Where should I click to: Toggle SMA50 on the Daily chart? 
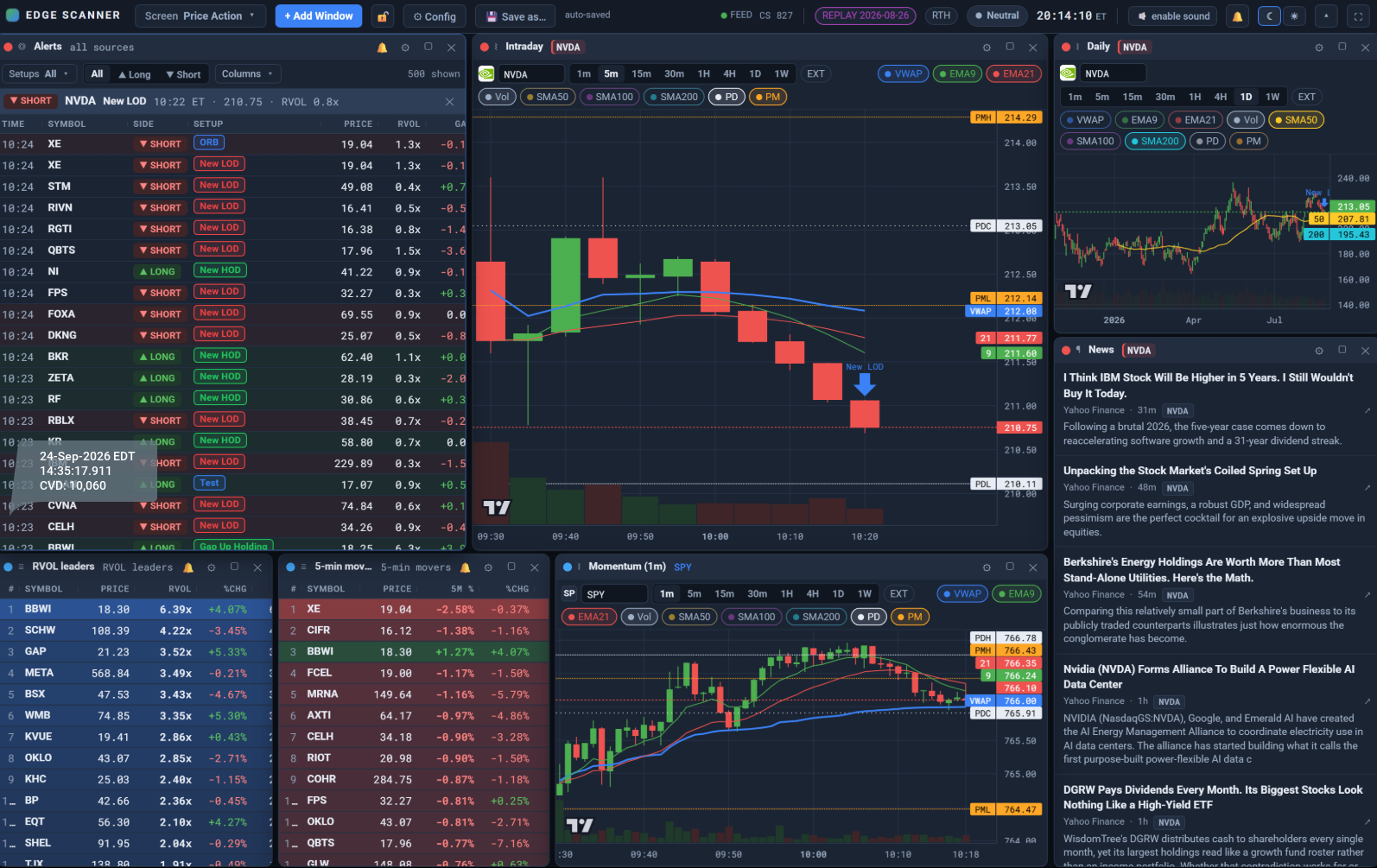1295,120
